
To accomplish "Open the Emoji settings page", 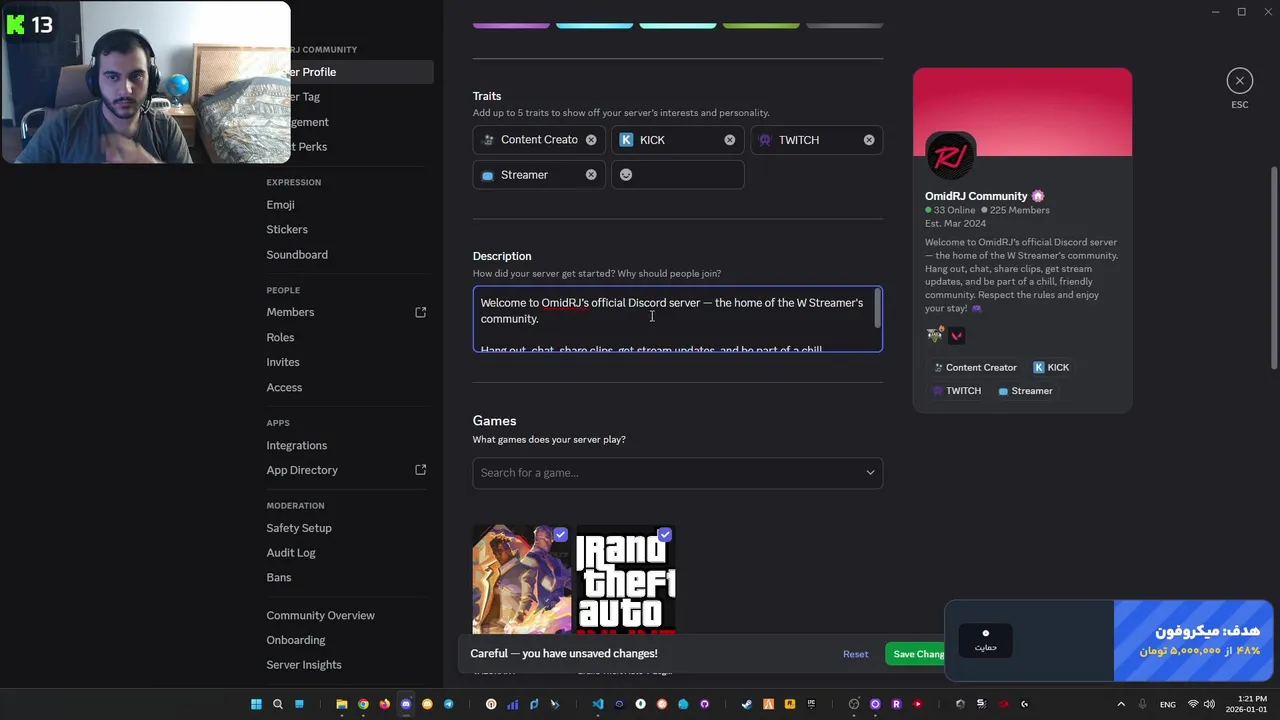I will (280, 205).
